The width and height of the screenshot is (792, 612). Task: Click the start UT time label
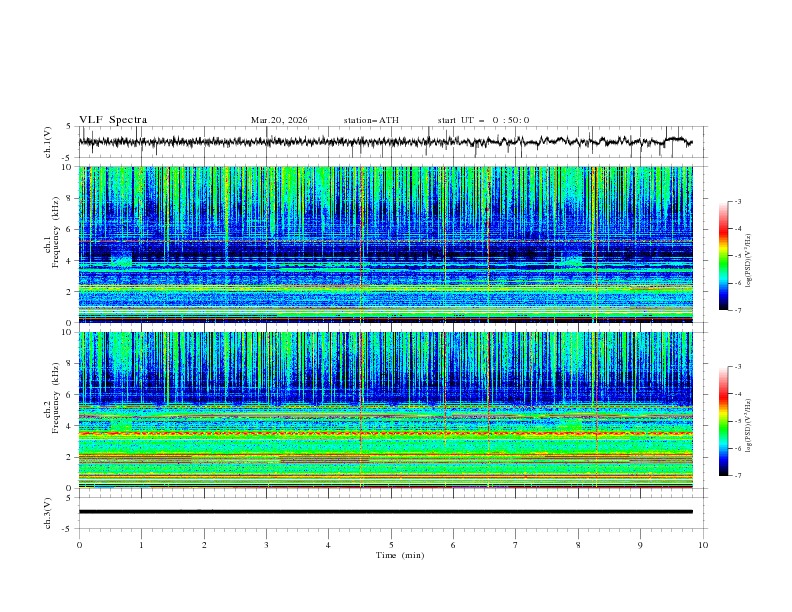(x=483, y=120)
